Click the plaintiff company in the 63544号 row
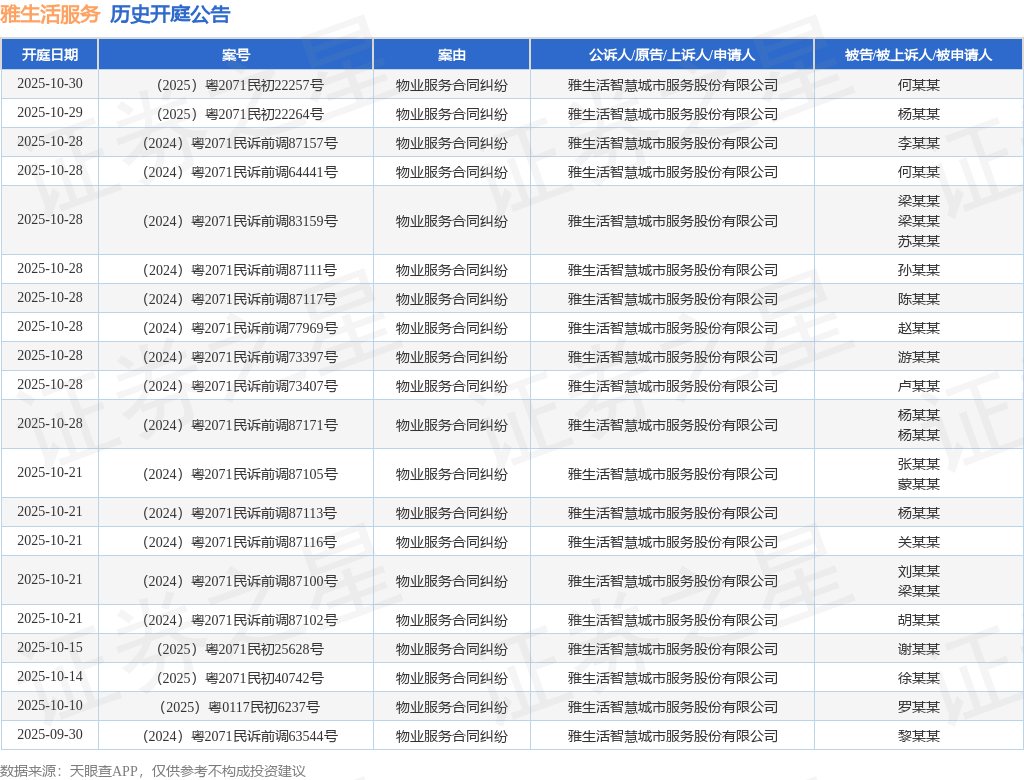1024x780 pixels. point(672,736)
